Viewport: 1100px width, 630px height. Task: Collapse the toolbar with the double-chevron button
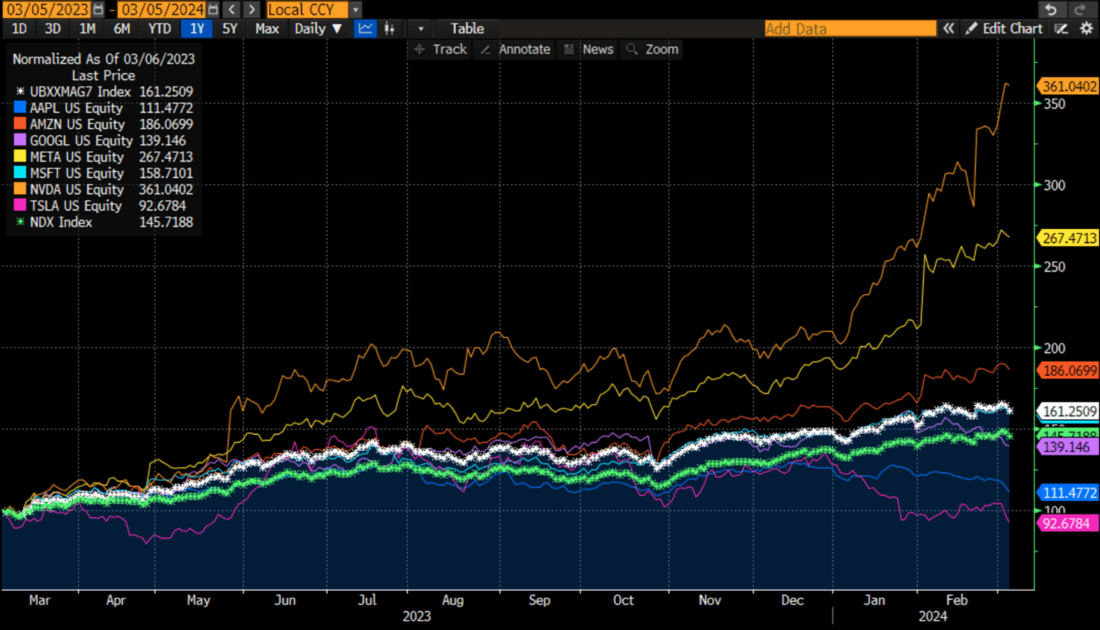pyautogui.click(x=948, y=28)
